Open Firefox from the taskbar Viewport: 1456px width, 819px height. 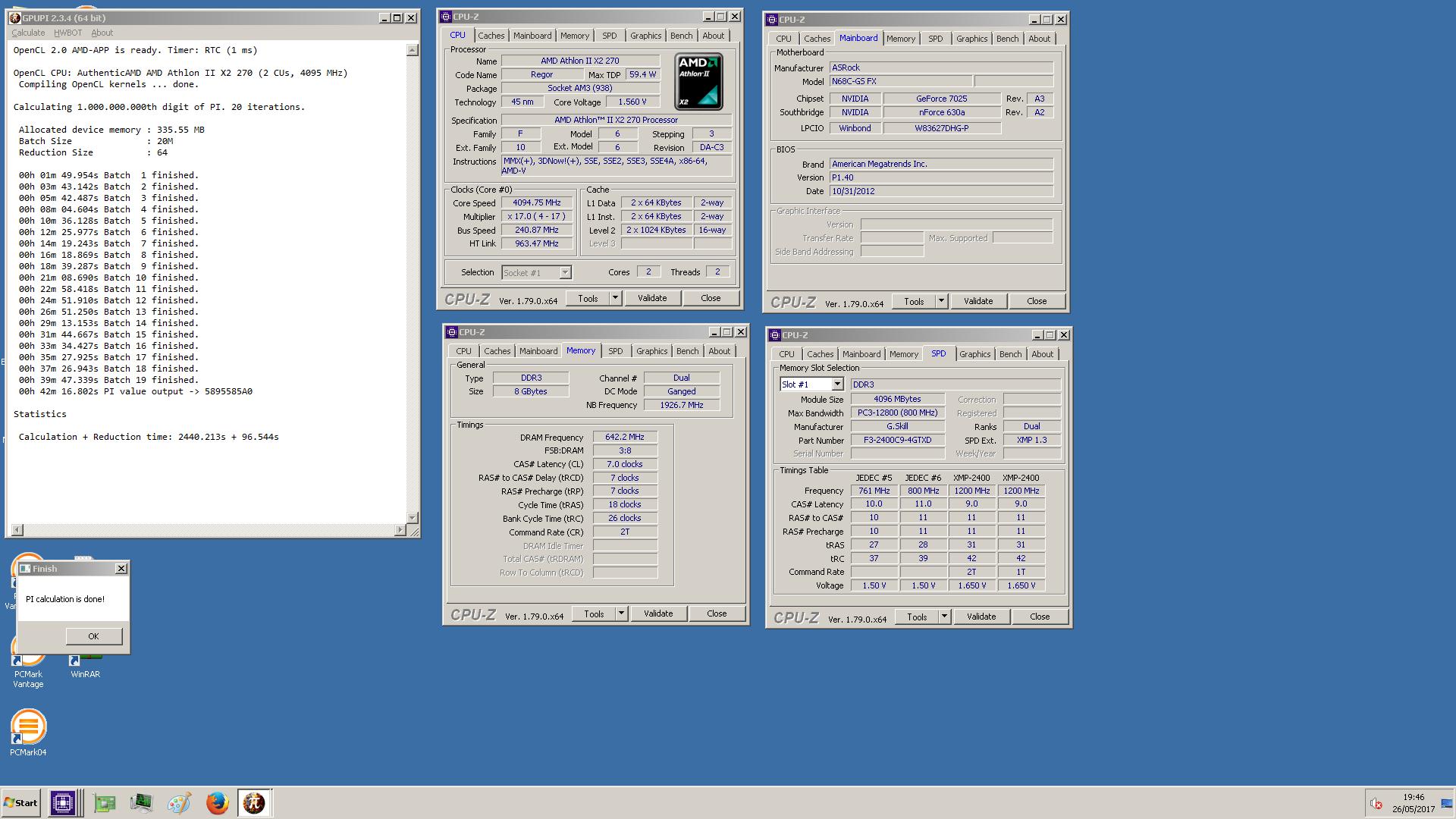(217, 802)
